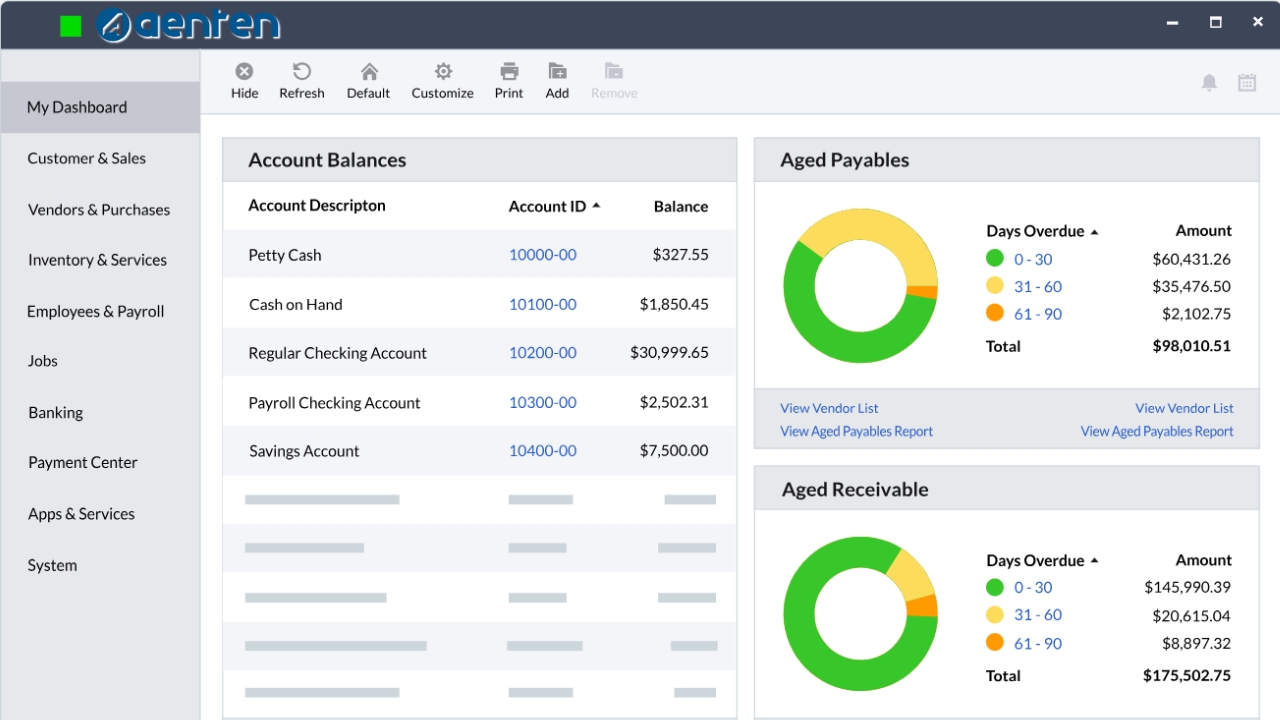
Task: Click the Aged Payables donut chart
Action: tap(861, 286)
